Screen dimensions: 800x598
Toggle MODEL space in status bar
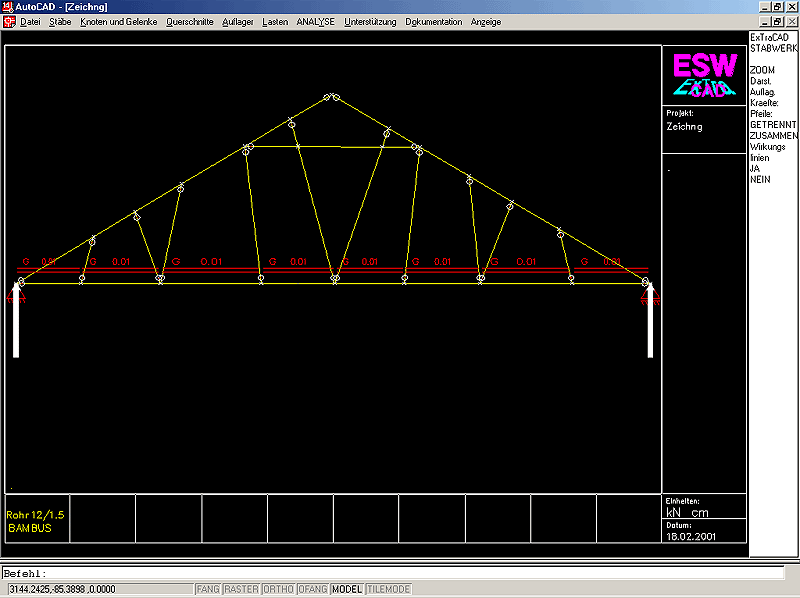pyautogui.click(x=347, y=589)
